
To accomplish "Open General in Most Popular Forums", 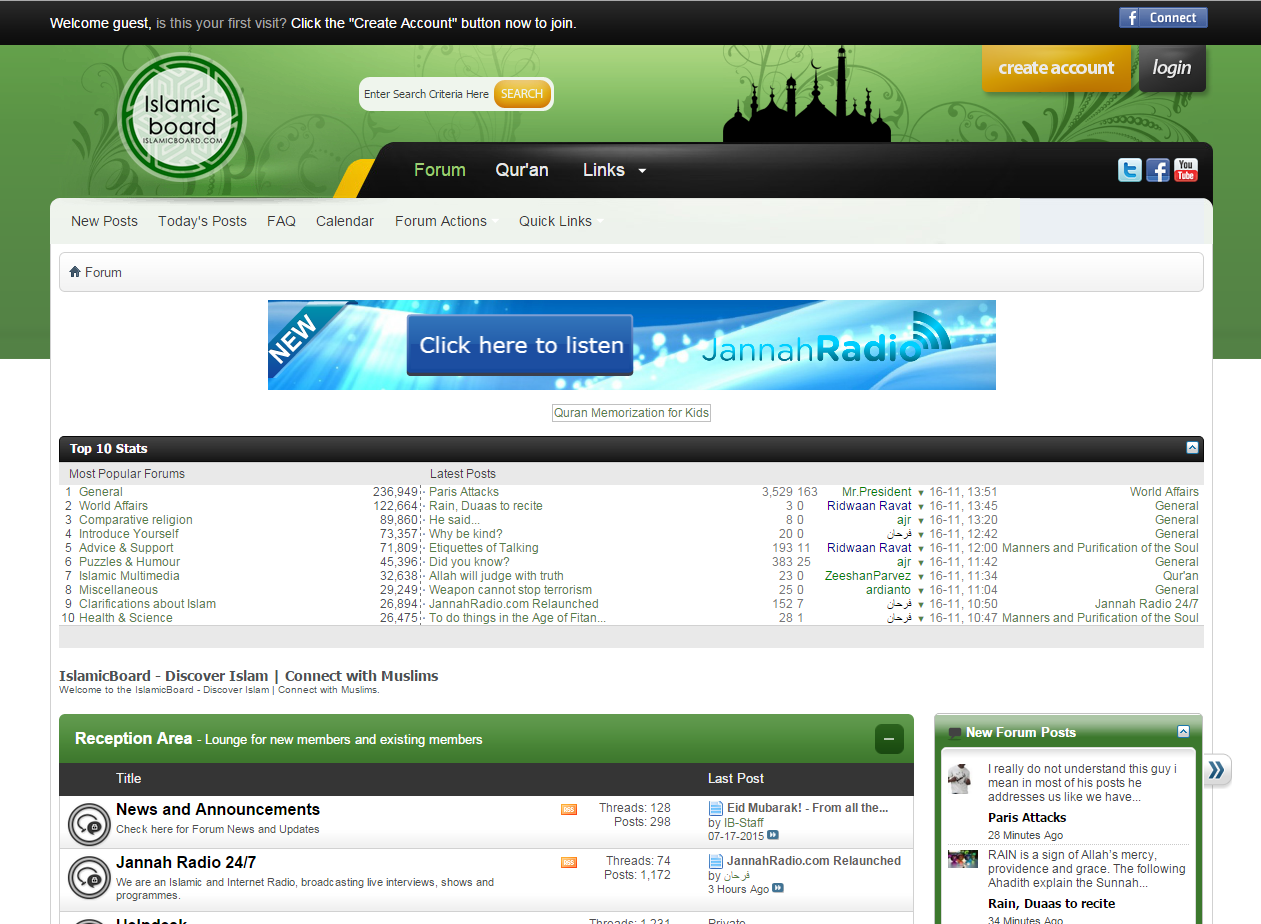I will [x=101, y=492].
